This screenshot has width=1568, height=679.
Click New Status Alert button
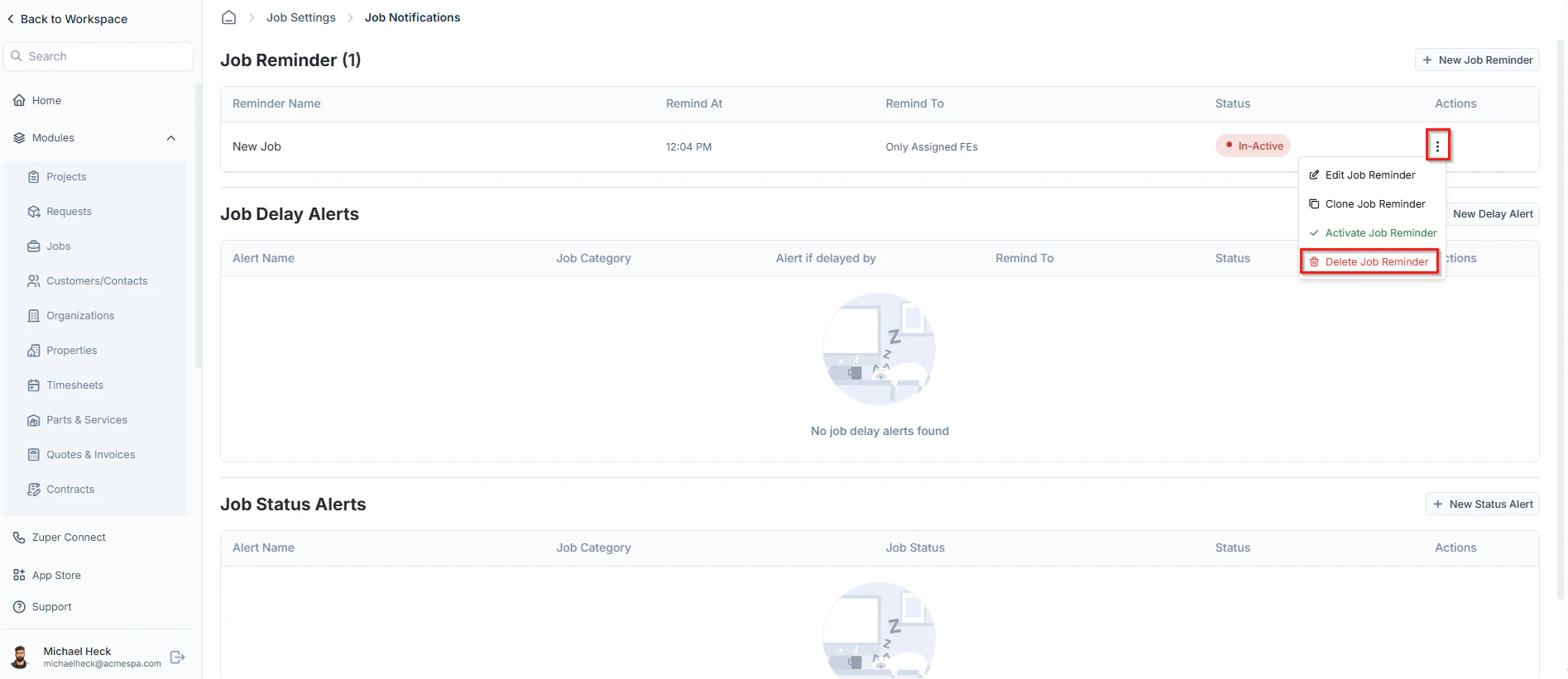click(1482, 504)
